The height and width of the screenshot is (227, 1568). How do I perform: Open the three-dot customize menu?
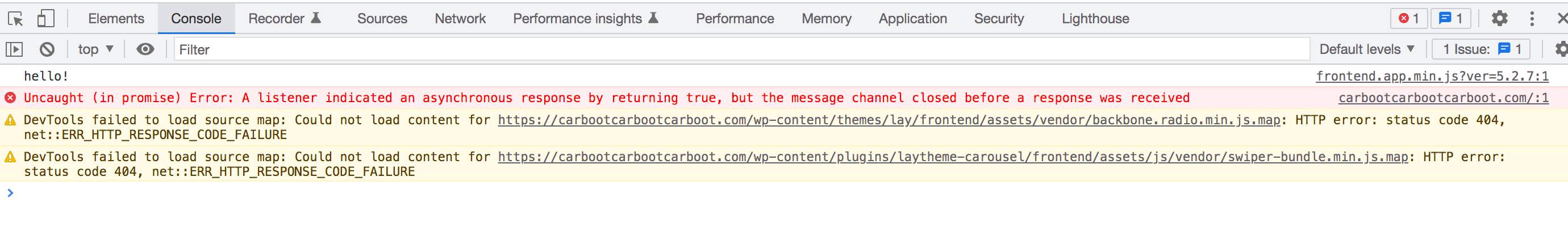(x=1532, y=19)
